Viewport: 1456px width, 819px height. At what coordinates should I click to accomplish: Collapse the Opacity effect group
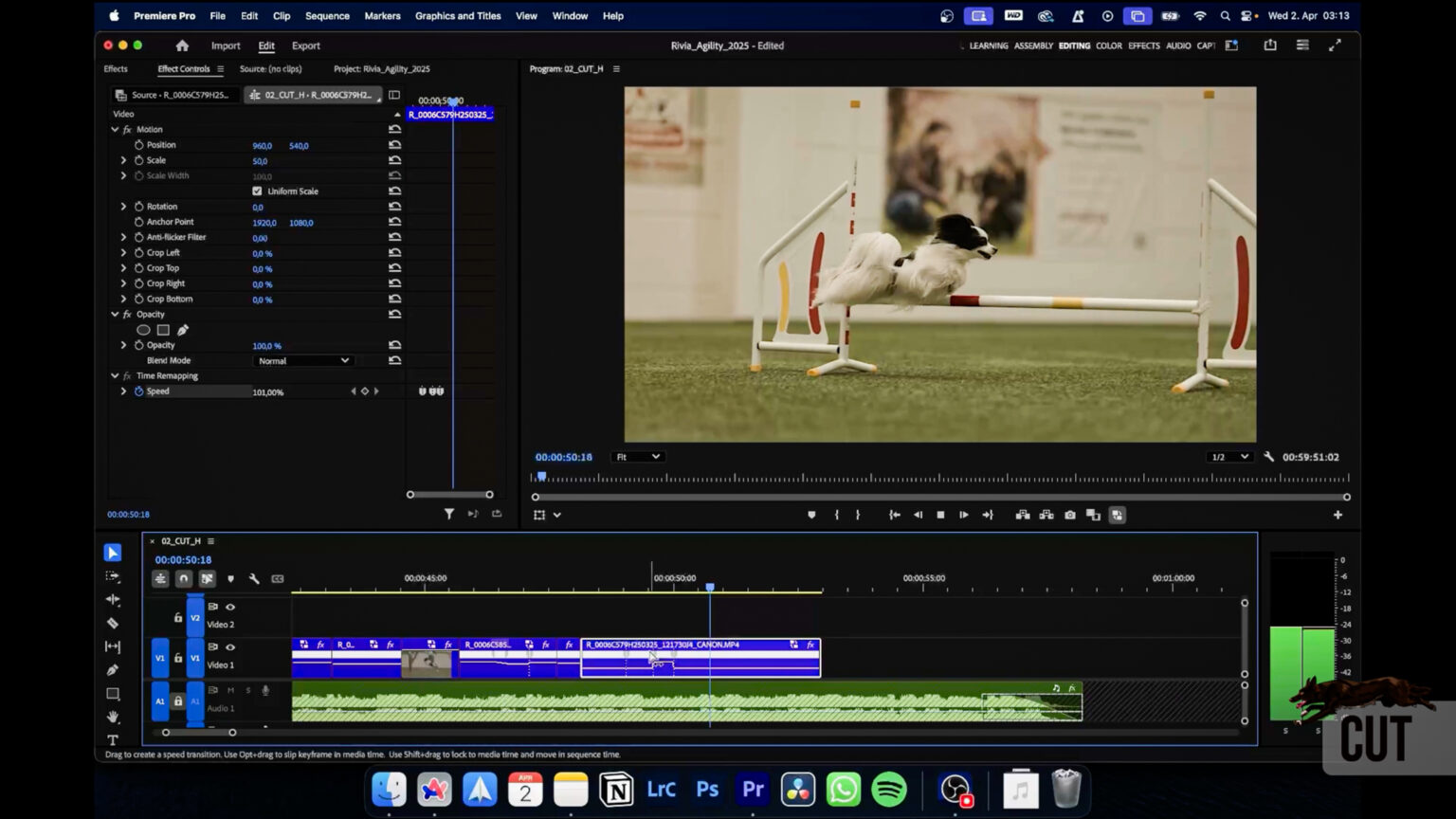click(115, 315)
